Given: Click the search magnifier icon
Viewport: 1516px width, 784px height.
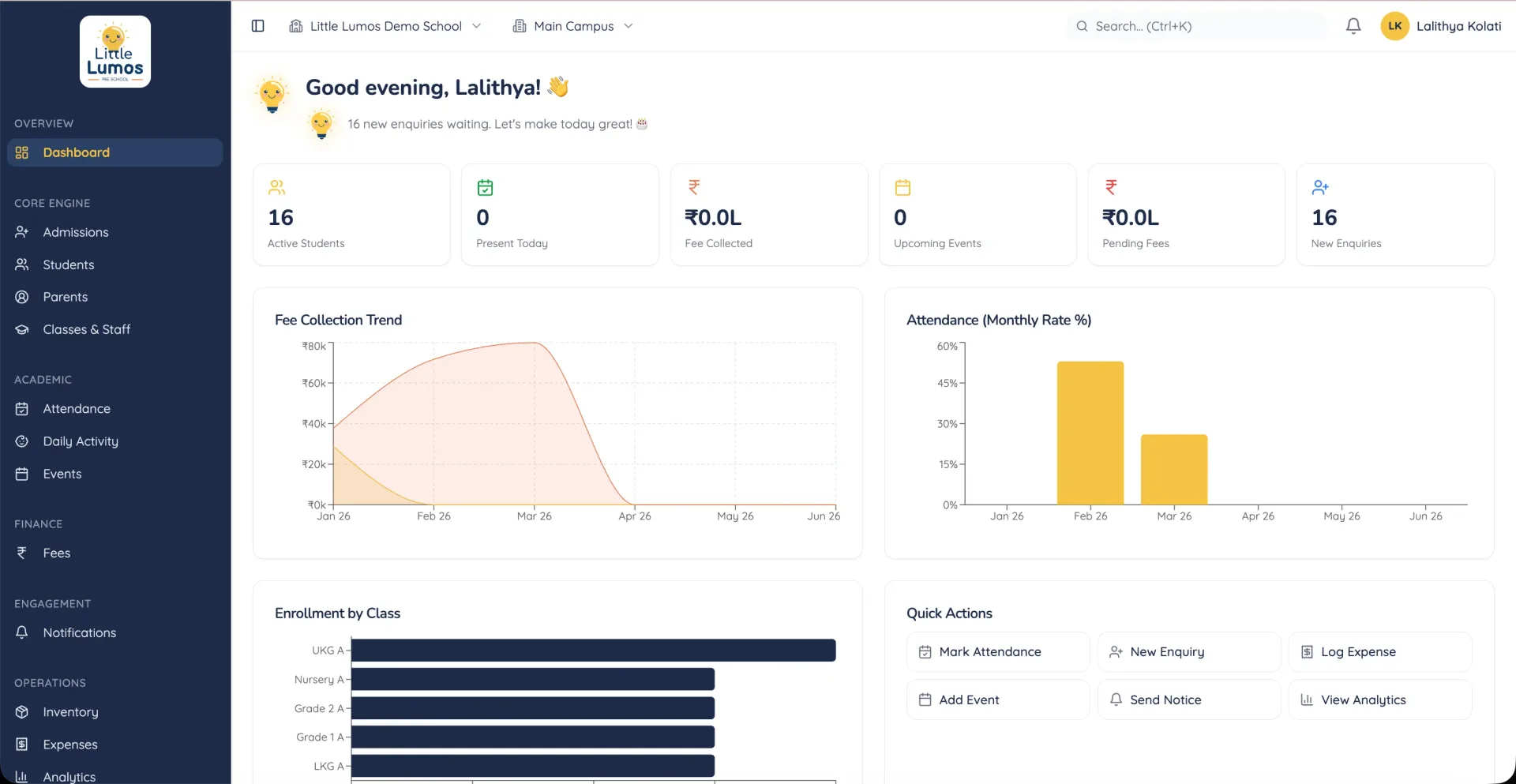Looking at the screenshot, I should (x=1082, y=26).
